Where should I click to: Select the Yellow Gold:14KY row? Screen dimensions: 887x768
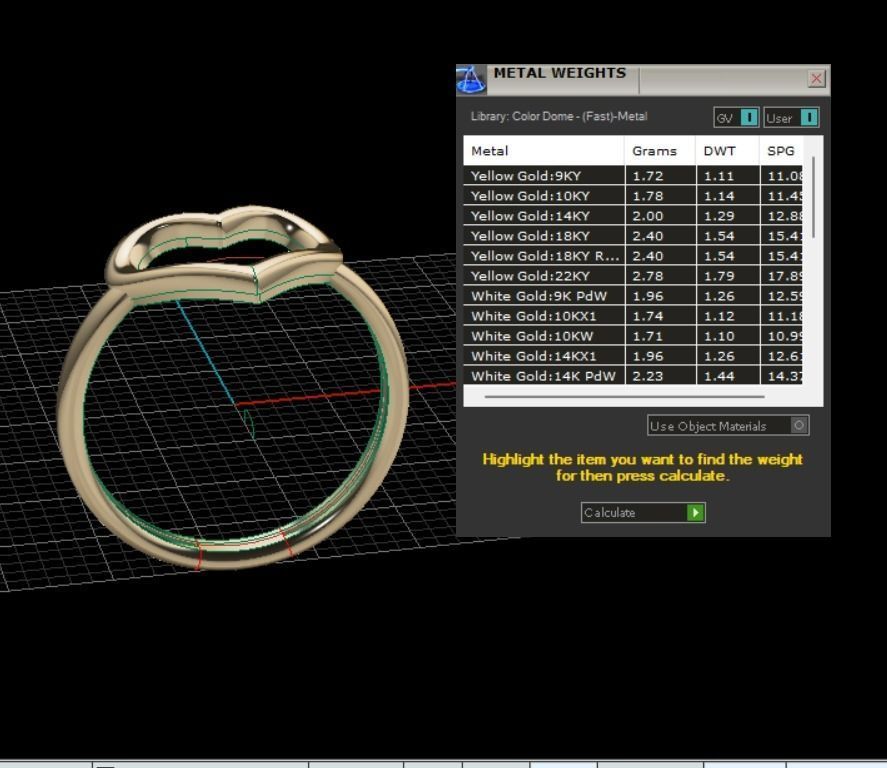(x=632, y=216)
